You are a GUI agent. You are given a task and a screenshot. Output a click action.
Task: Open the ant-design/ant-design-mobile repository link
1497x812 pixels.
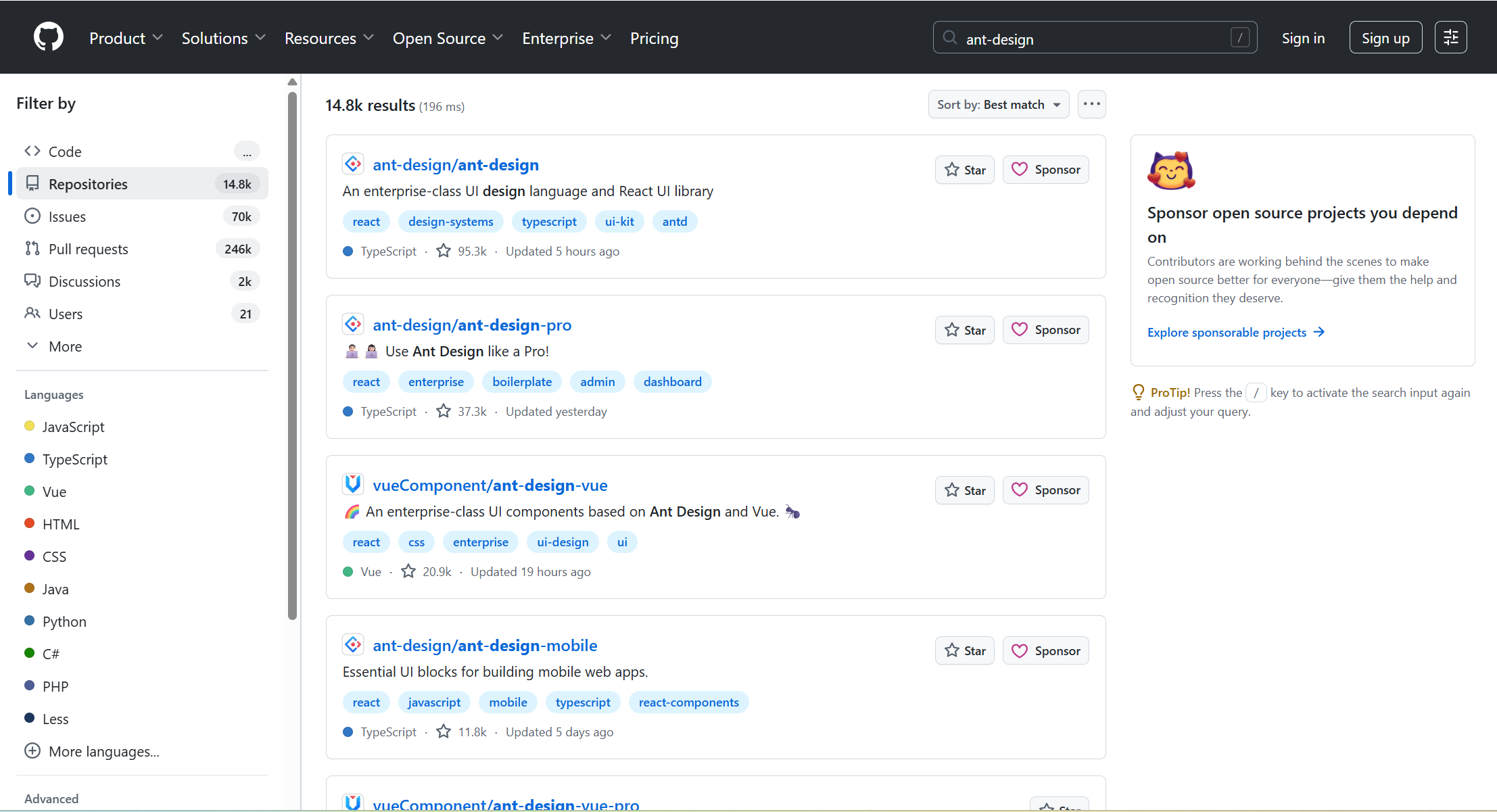[x=485, y=645]
